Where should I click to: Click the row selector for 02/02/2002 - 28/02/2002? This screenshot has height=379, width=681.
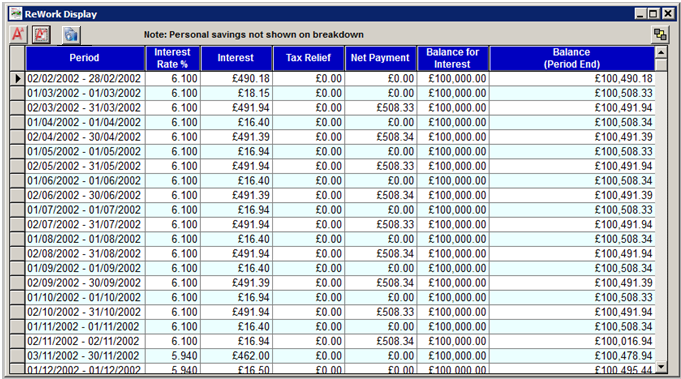[17, 79]
